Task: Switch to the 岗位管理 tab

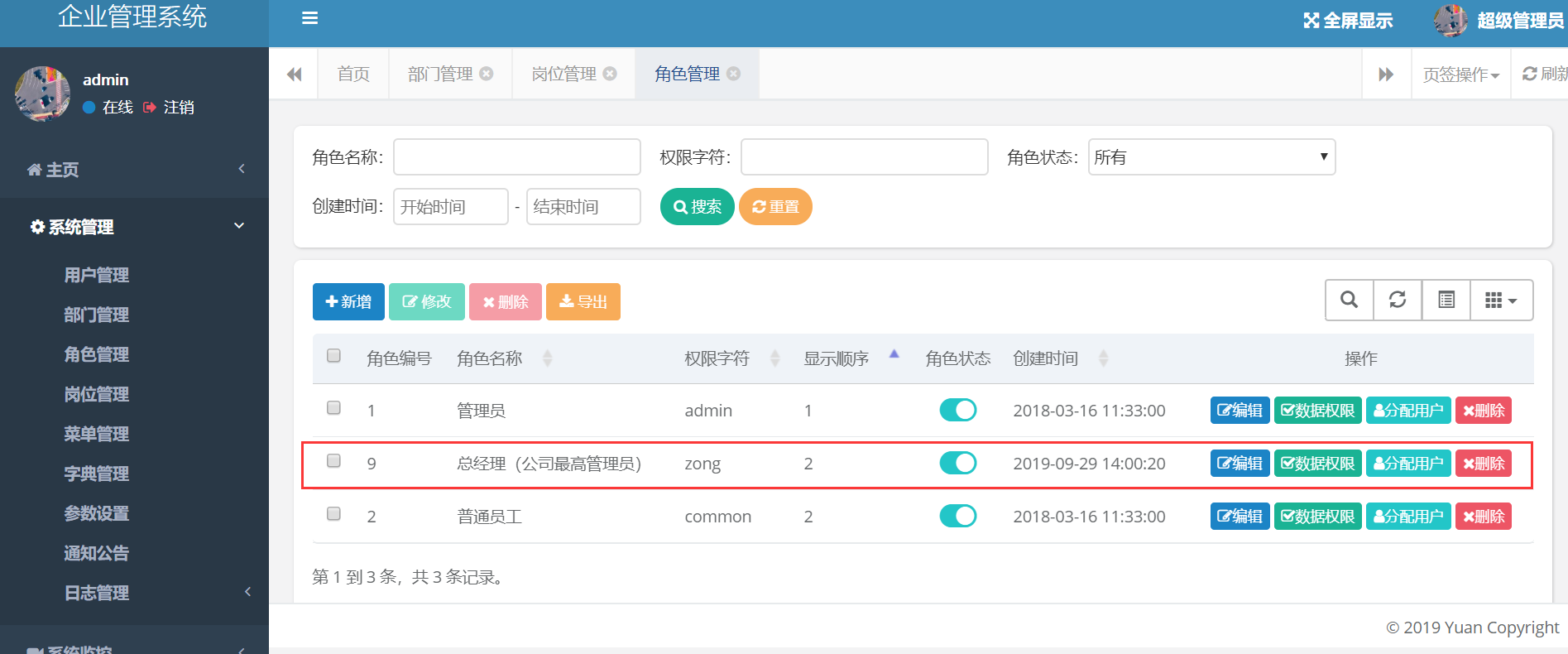Action: pos(563,74)
